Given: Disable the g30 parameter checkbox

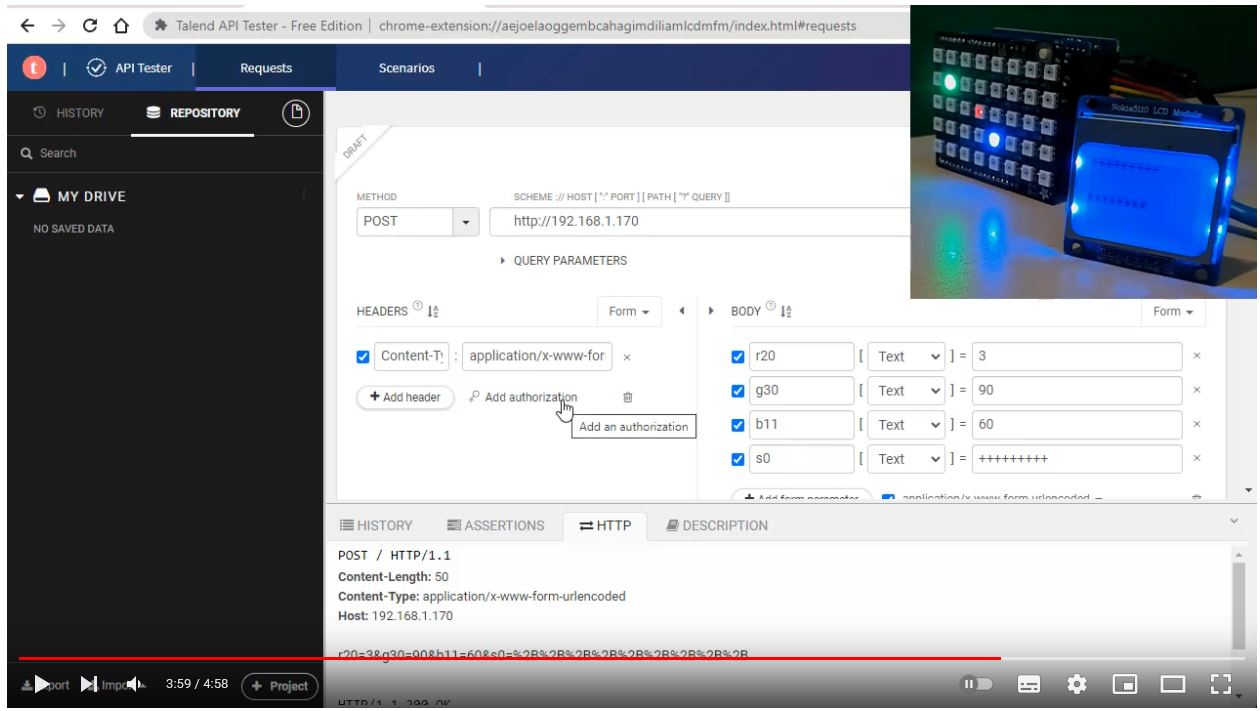Looking at the screenshot, I should coord(738,390).
